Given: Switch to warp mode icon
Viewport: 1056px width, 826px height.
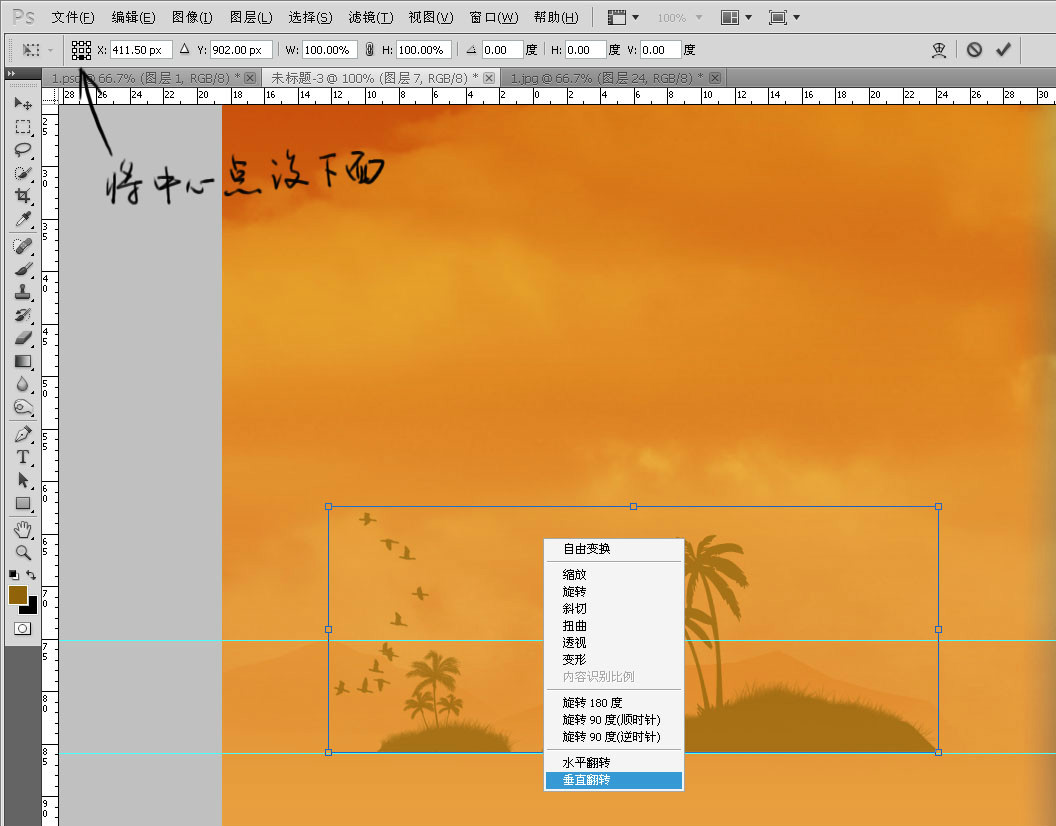Looking at the screenshot, I should (x=939, y=50).
